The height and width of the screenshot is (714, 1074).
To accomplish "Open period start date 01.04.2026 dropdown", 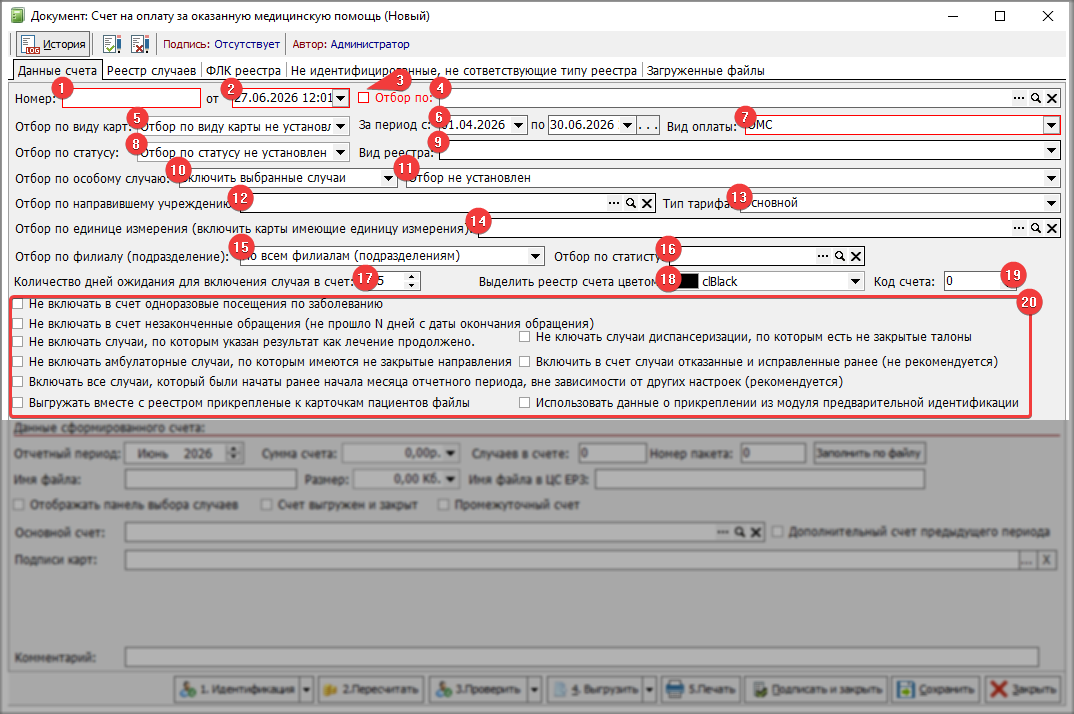I will pos(519,125).
